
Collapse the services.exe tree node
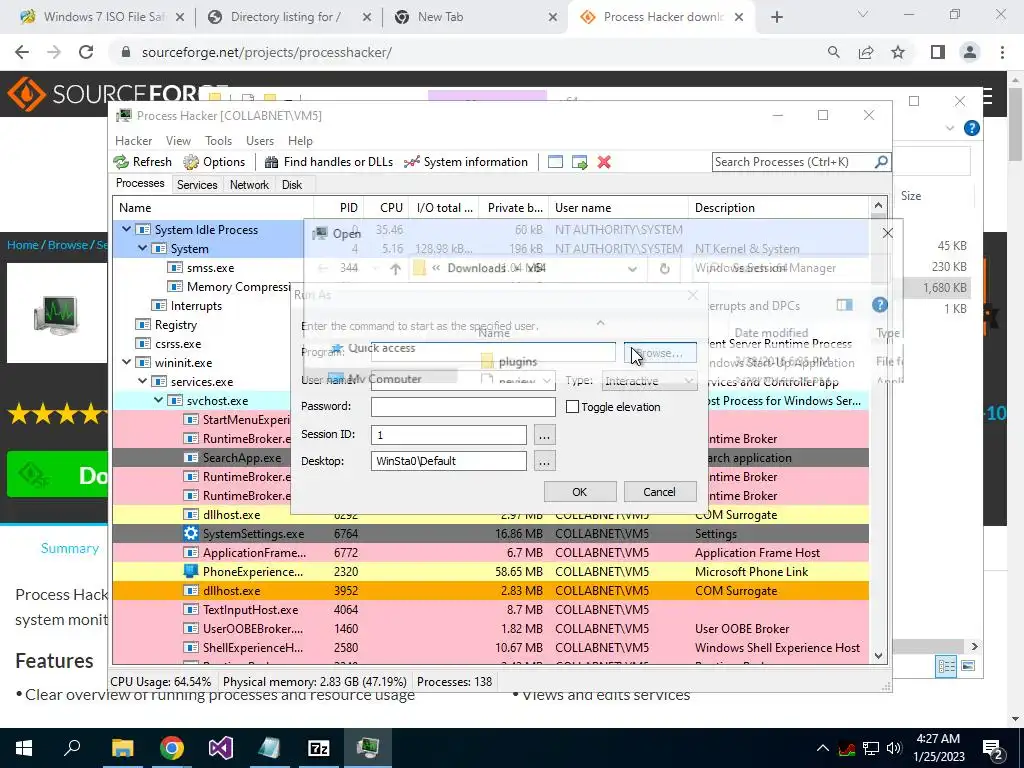point(142,381)
